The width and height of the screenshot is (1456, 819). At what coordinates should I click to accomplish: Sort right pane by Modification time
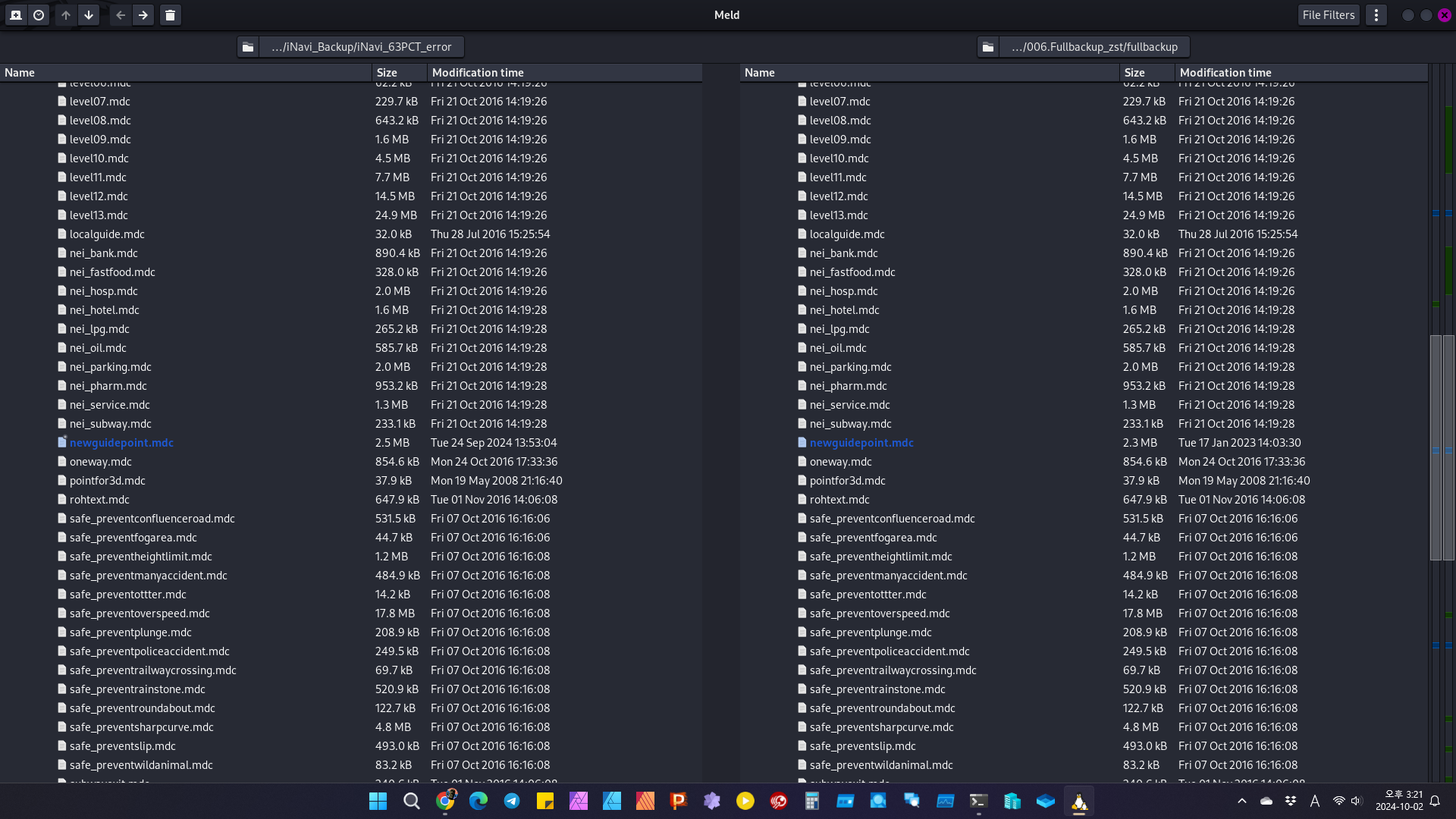click(x=1225, y=73)
